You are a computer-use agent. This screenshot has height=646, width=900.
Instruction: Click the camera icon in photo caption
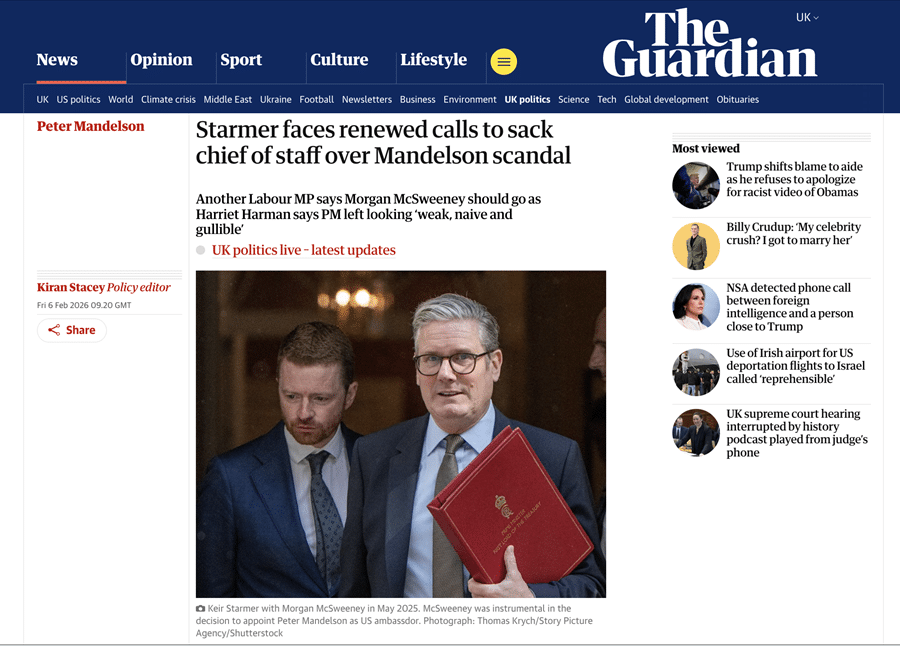(200, 609)
